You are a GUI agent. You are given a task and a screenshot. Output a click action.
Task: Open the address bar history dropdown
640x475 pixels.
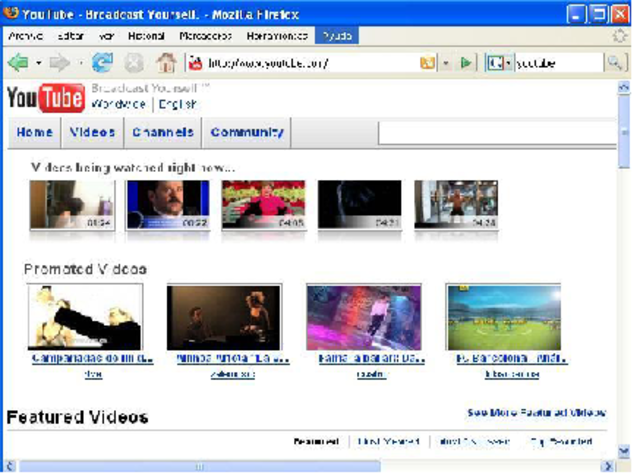(x=446, y=63)
